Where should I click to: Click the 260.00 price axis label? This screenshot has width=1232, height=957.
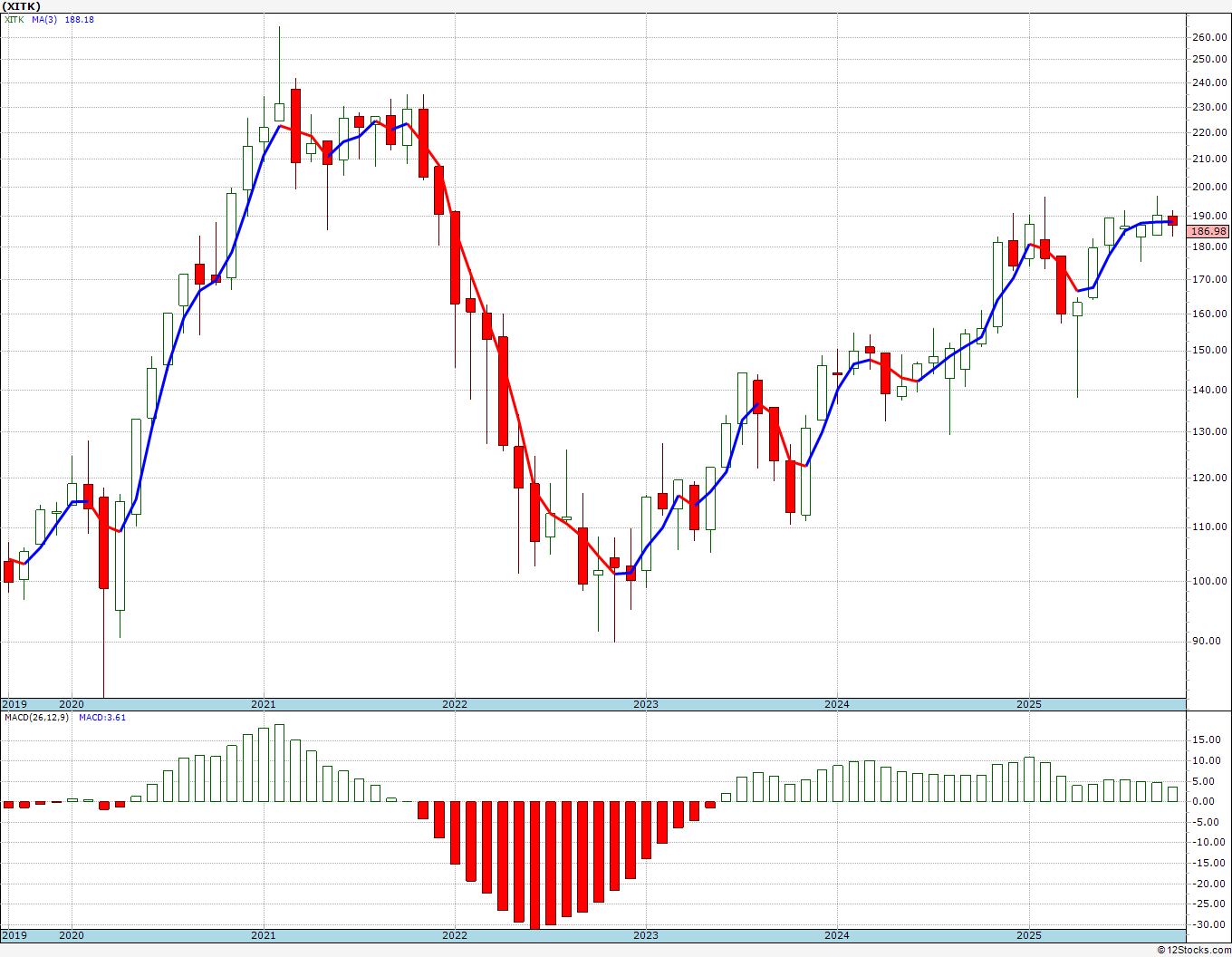(x=1210, y=37)
